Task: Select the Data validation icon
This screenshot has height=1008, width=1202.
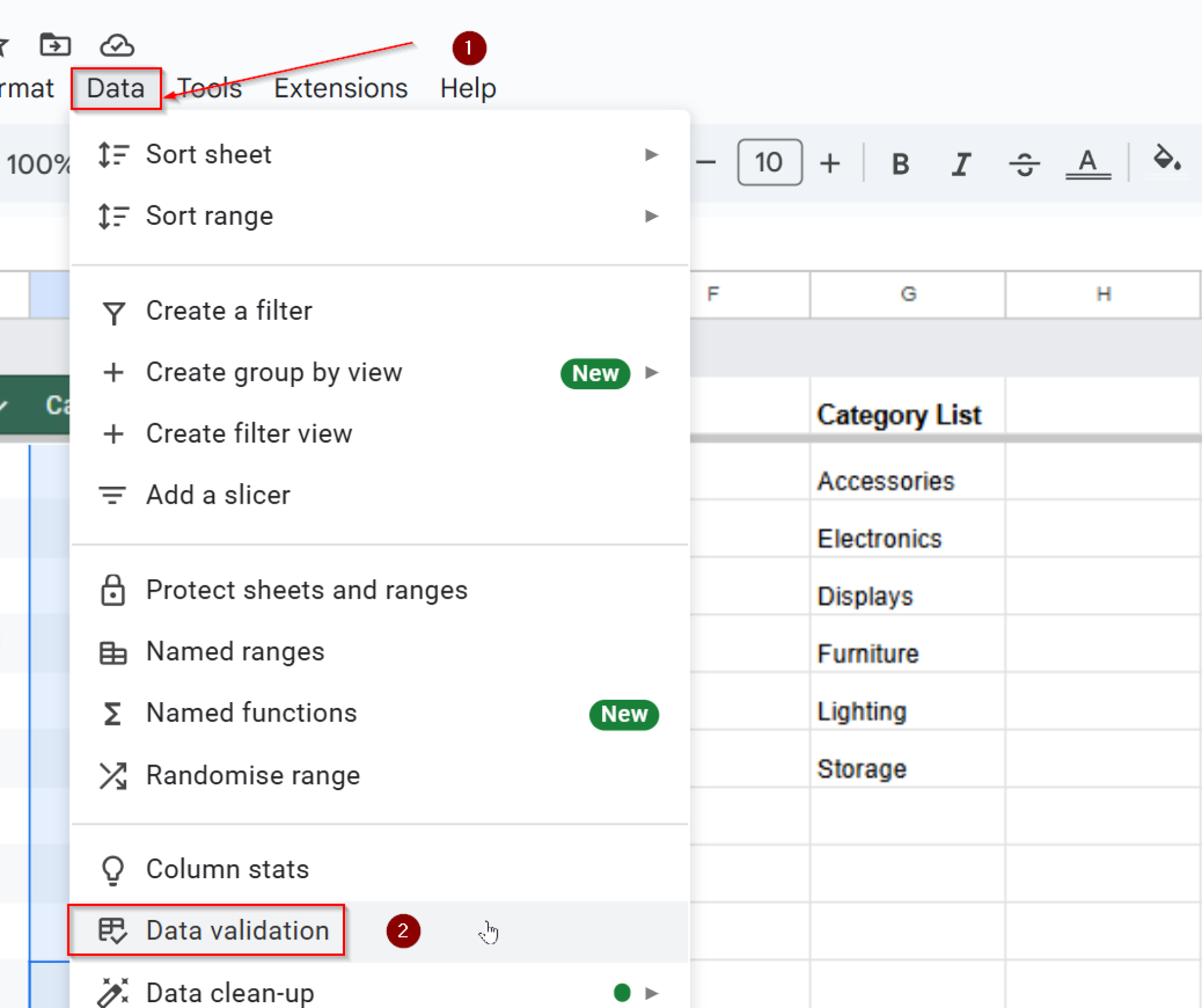Action: point(113,931)
